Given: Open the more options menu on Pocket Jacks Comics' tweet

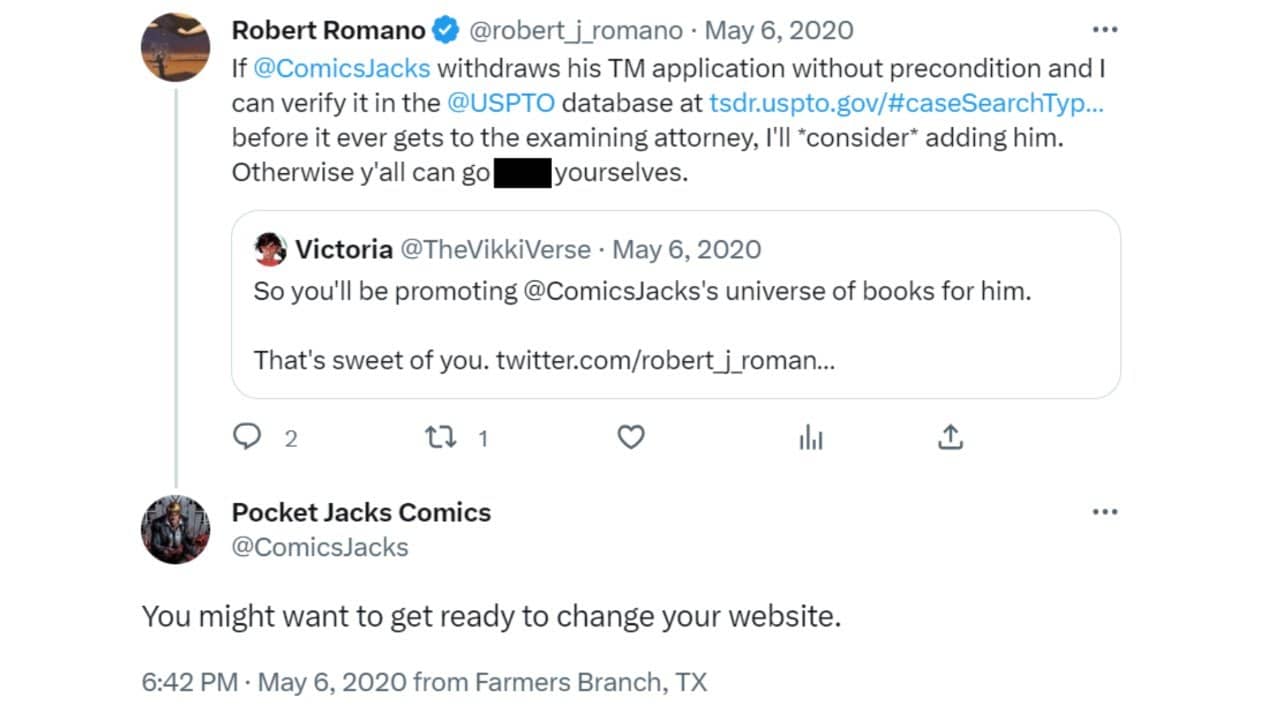Looking at the screenshot, I should click(1104, 512).
